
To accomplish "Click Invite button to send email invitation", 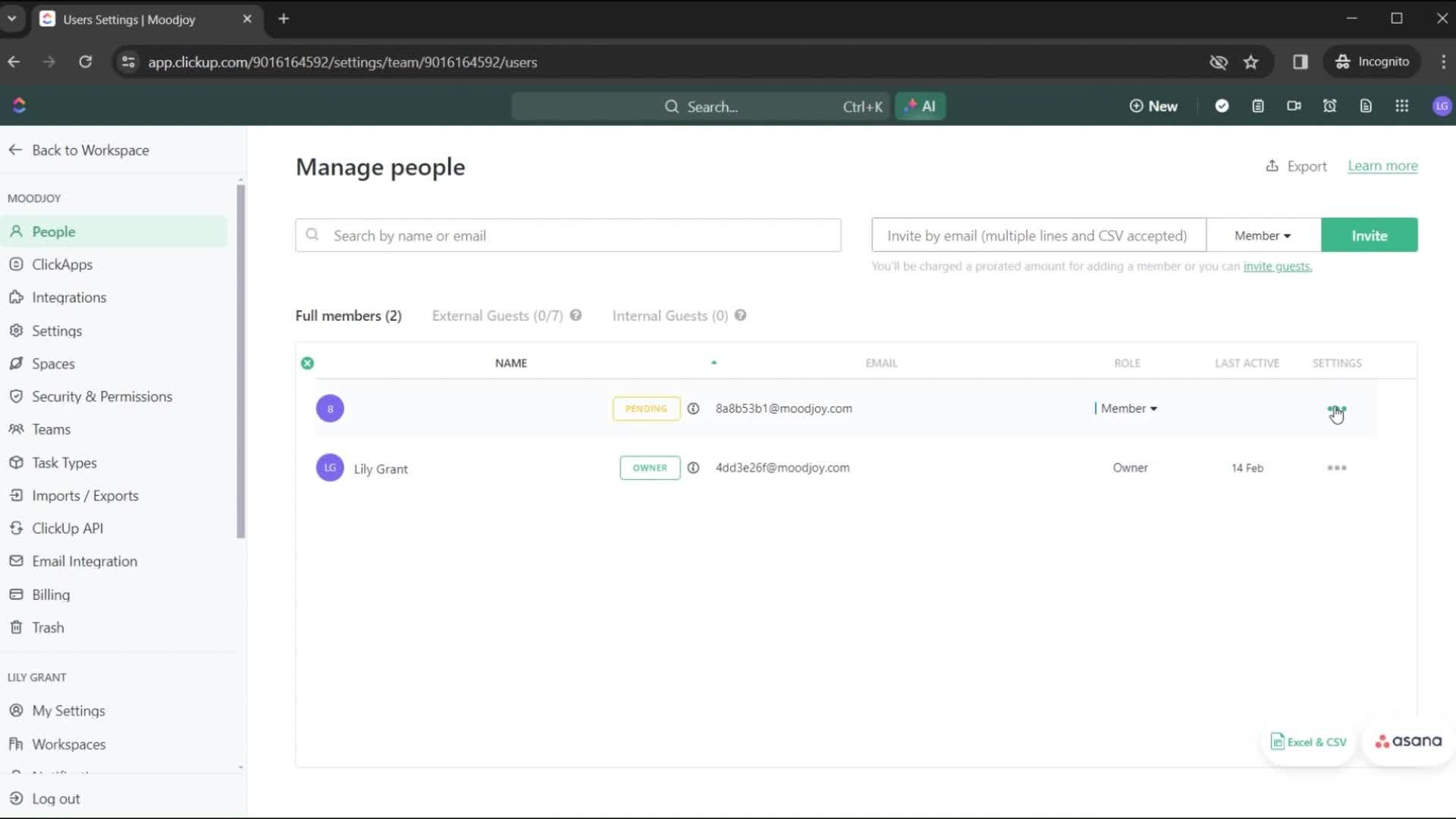I will [1369, 235].
